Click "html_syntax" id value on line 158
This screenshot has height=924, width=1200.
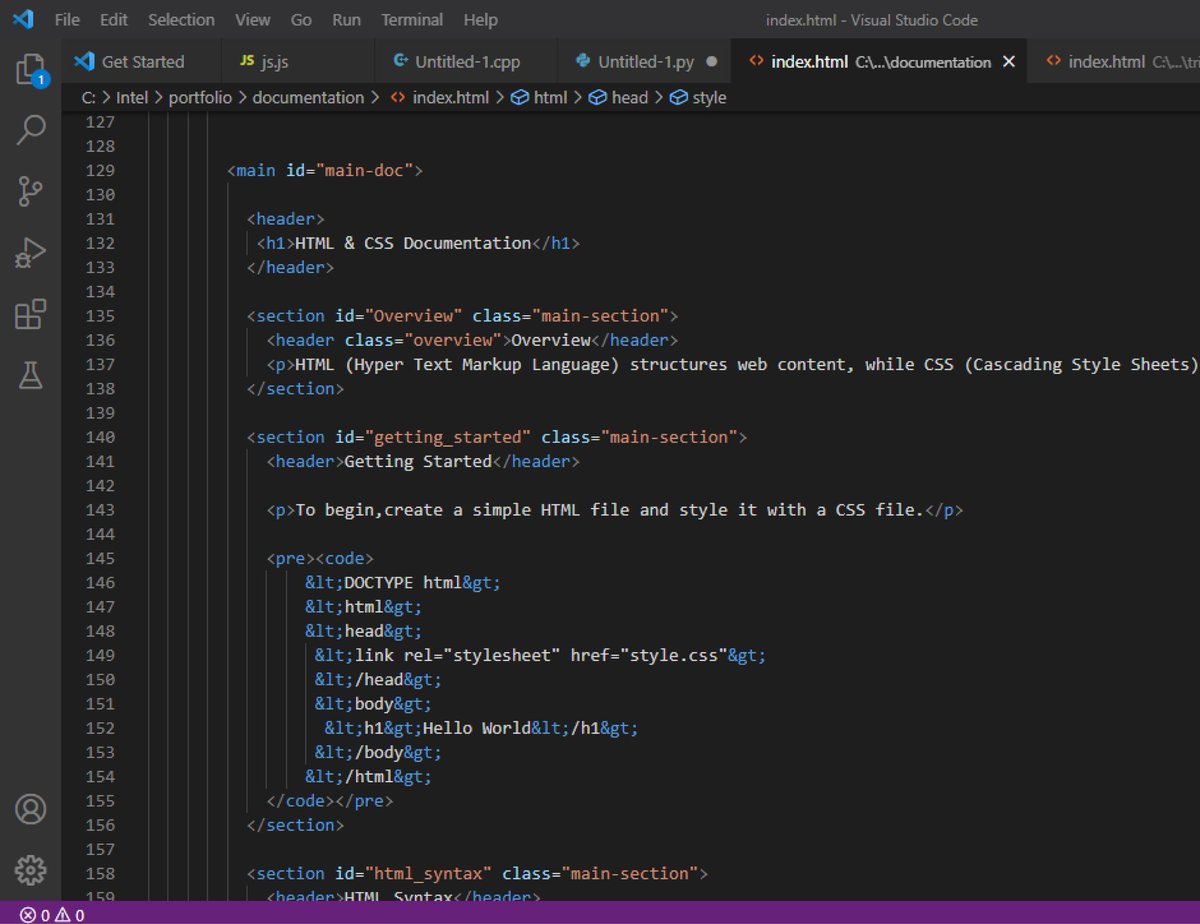[x=429, y=873]
